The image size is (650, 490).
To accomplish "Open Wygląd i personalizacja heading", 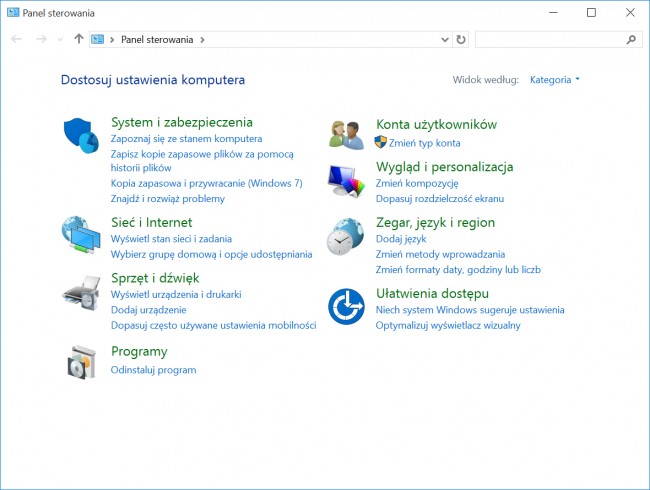I will pos(444,167).
